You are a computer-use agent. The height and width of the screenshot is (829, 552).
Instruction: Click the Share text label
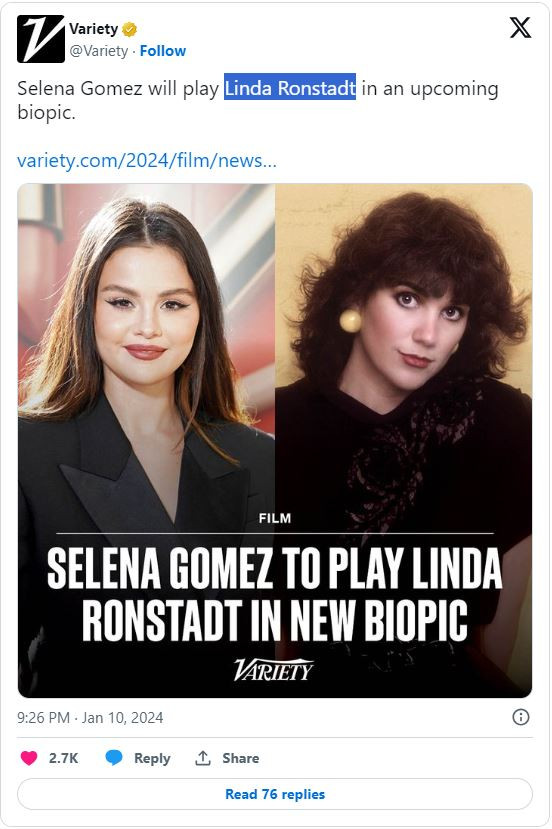coord(241,758)
